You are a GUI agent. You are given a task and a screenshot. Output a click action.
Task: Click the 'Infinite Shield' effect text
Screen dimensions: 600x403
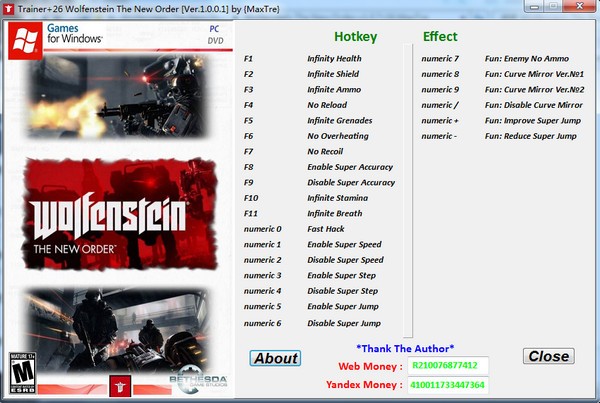[333, 74]
